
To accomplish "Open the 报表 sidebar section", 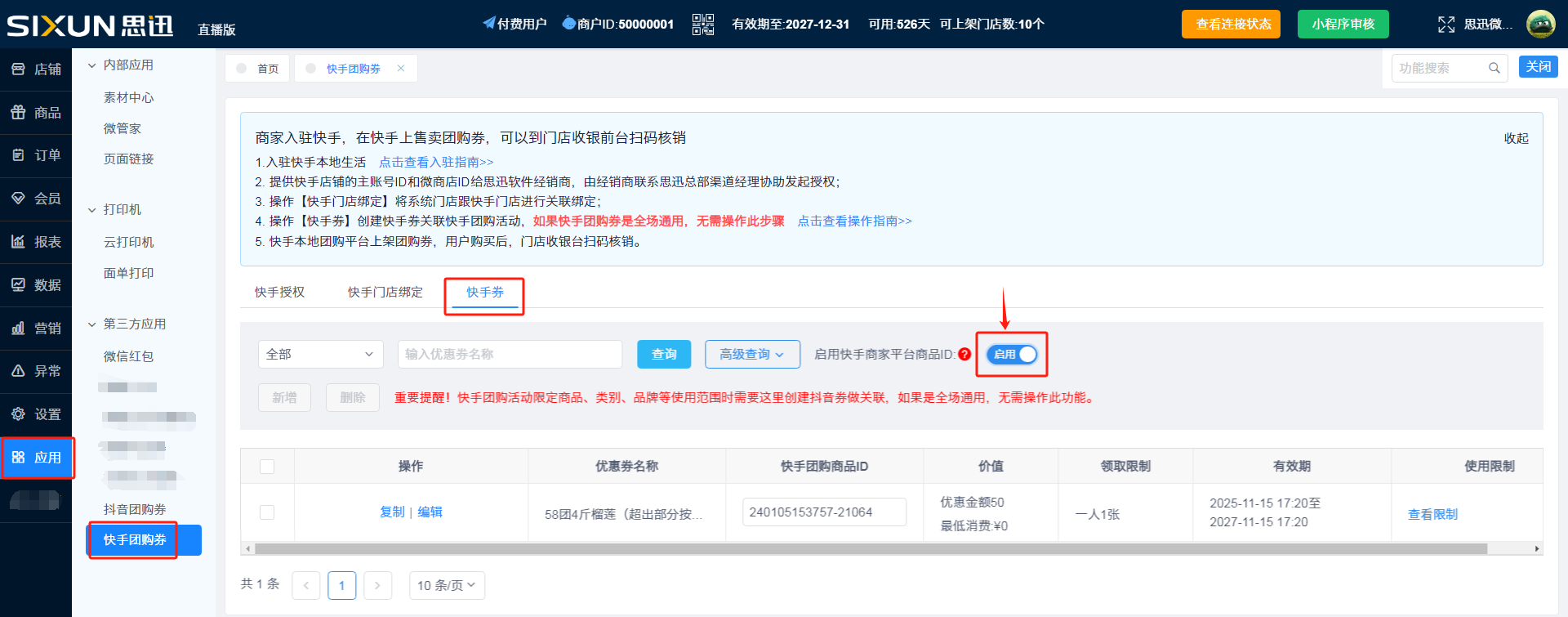I will coord(36,242).
